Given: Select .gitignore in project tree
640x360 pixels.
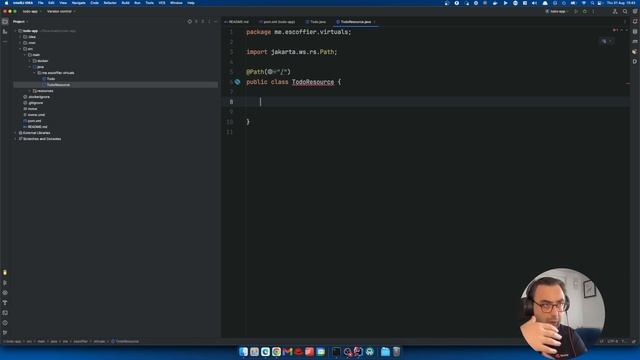Looking at the screenshot, I should point(36,103).
